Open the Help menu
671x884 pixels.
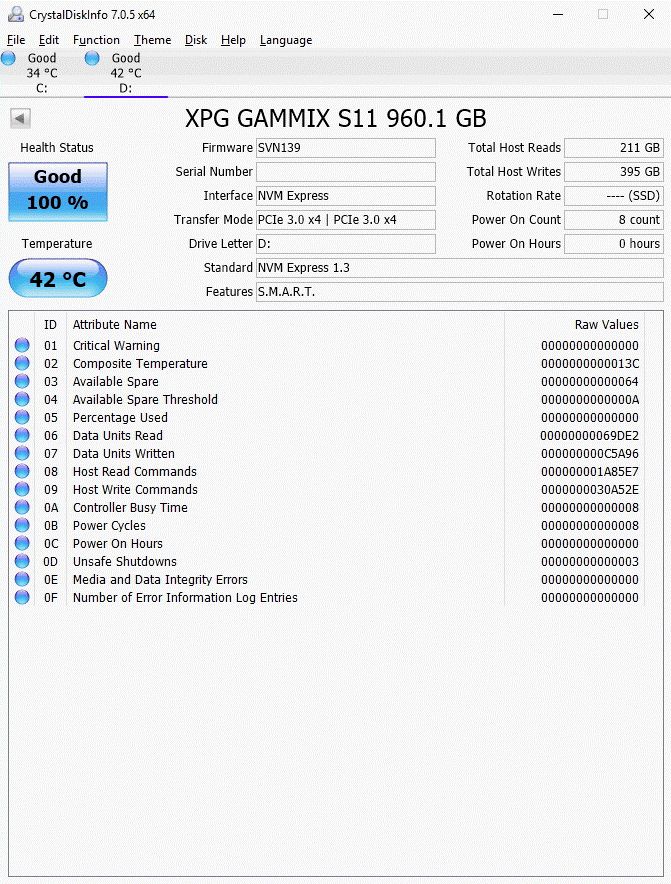tap(233, 40)
